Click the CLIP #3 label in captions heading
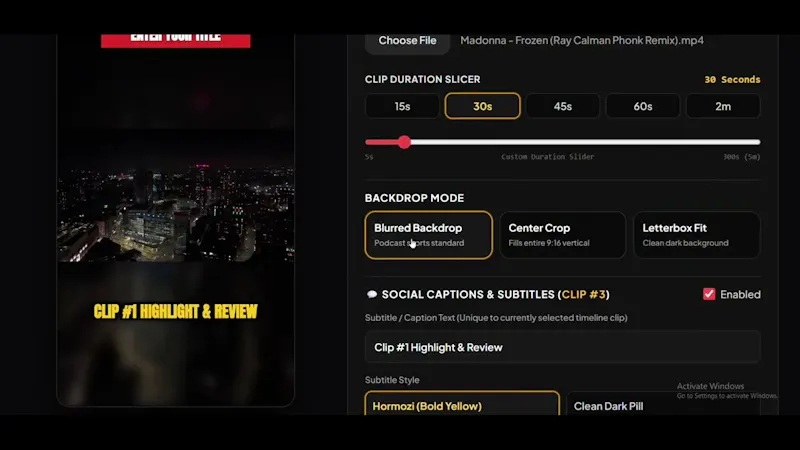The height and width of the screenshot is (450, 800). 584,294
